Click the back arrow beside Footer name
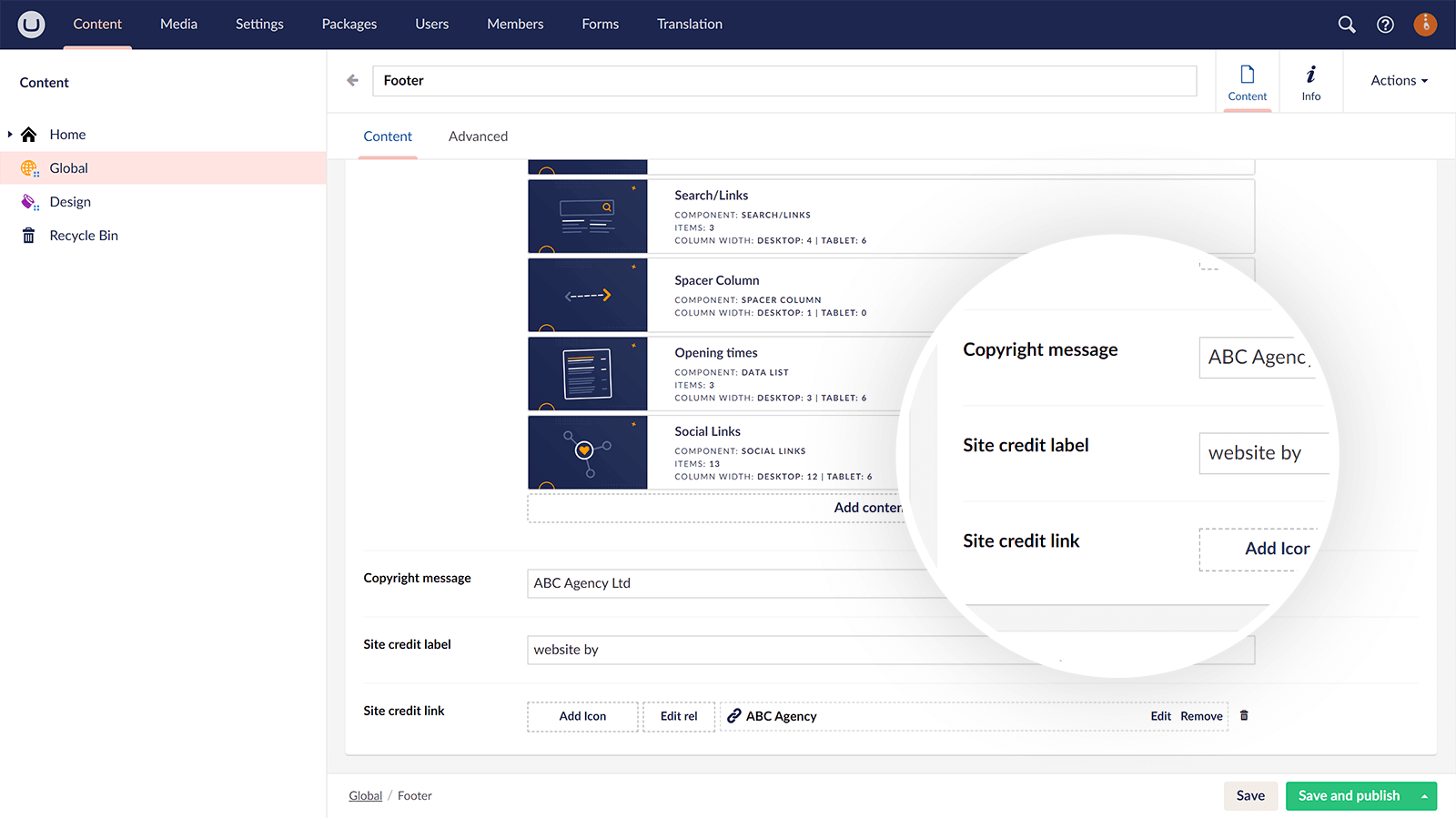1456x818 pixels. pyautogui.click(x=353, y=80)
